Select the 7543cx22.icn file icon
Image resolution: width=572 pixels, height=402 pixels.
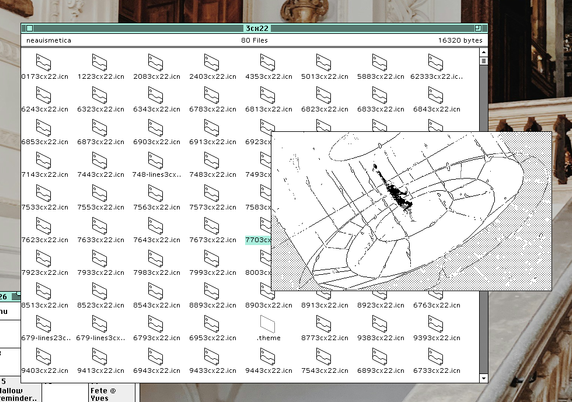click(323, 357)
